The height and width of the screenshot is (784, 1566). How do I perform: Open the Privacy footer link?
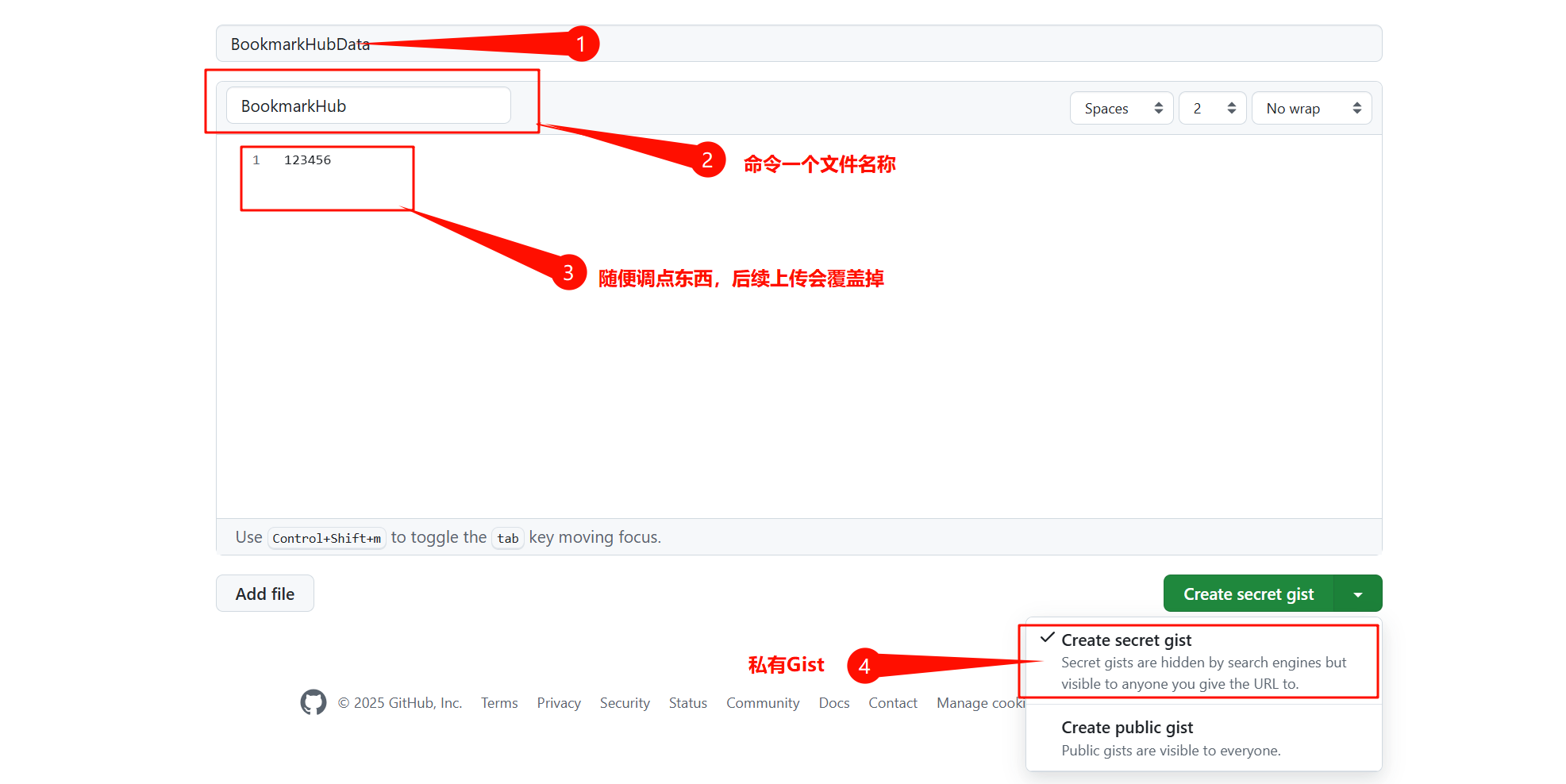tap(559, 703)
